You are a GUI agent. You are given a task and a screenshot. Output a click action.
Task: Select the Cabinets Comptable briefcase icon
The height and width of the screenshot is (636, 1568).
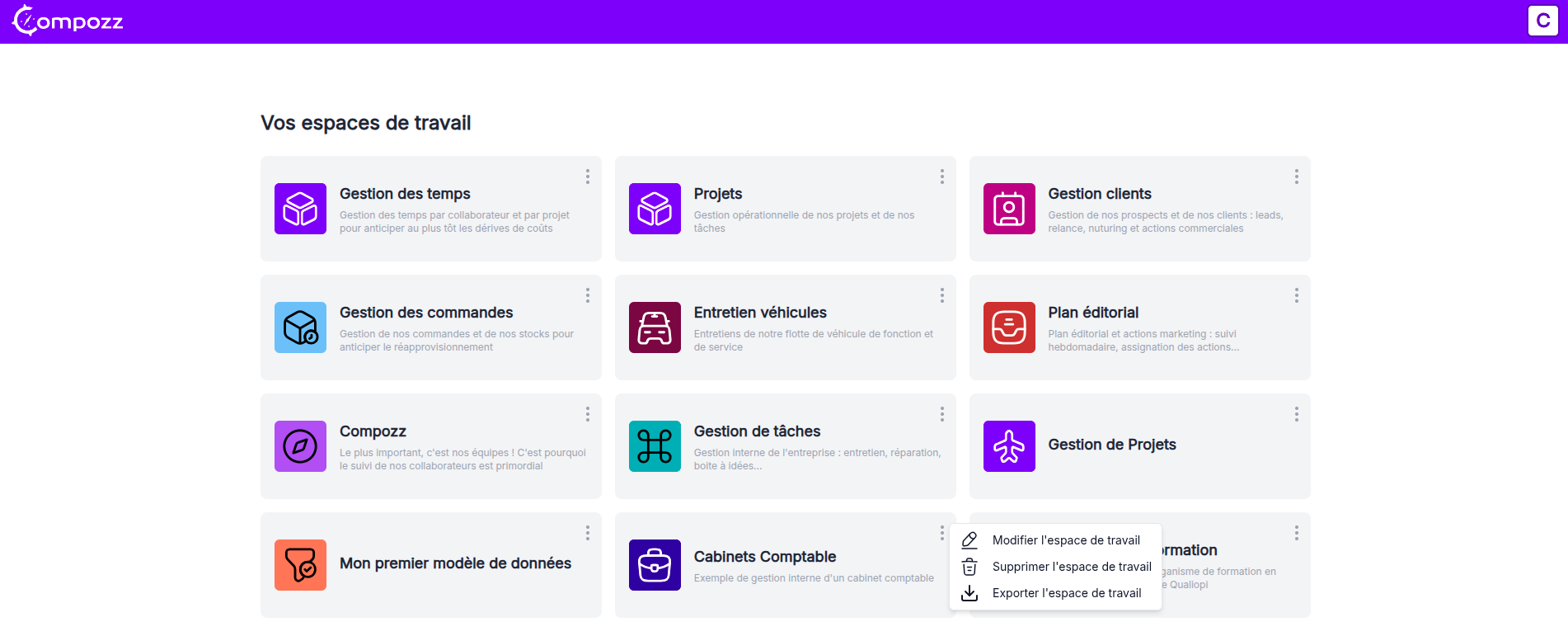655,565
